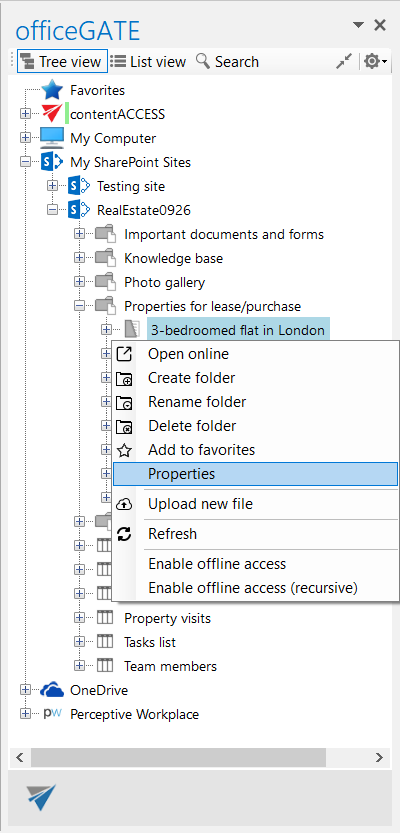
Task: Expand the Knowledge base library
Action: click(x=79, y=258)
